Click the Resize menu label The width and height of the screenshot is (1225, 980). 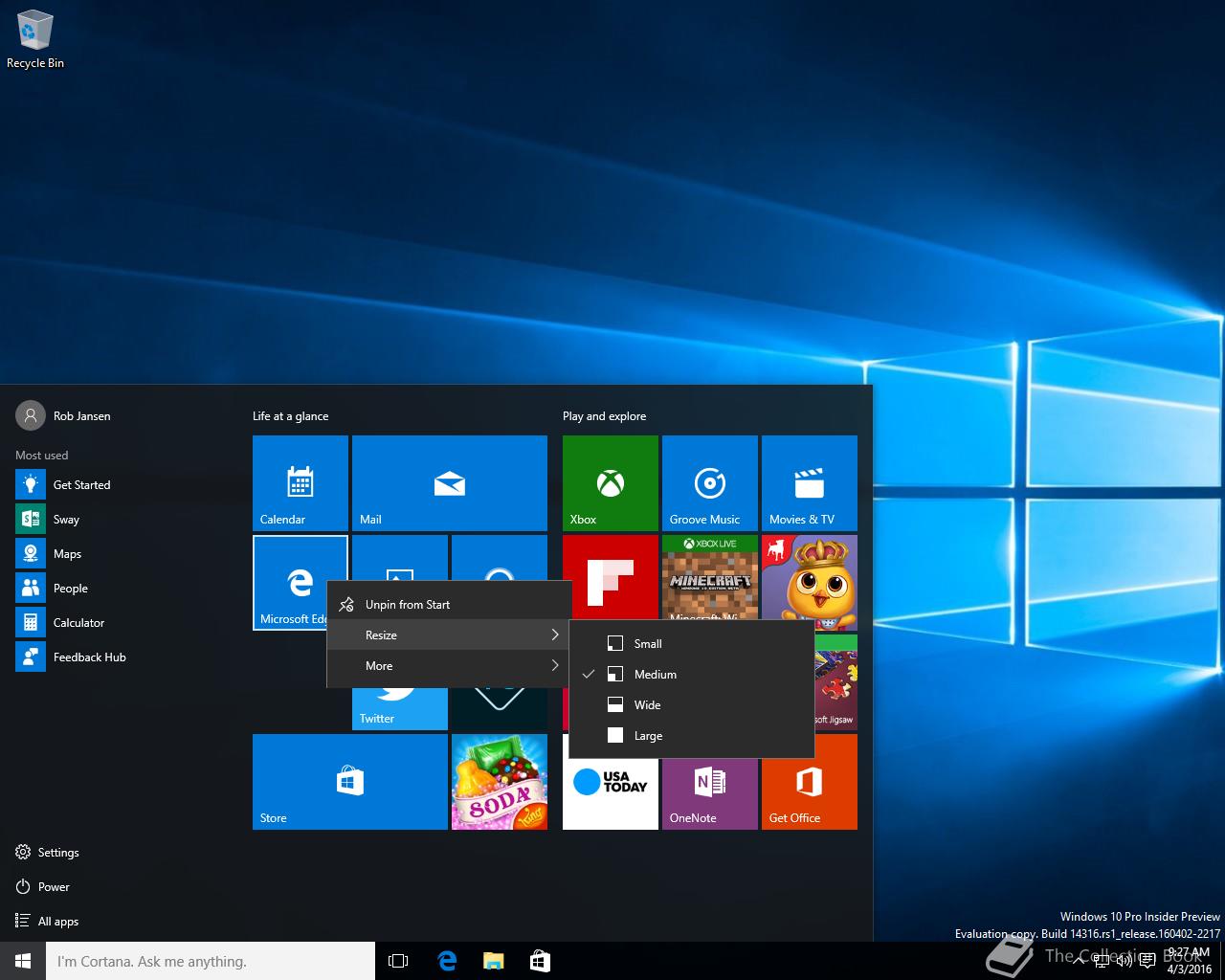pos(381,635)
